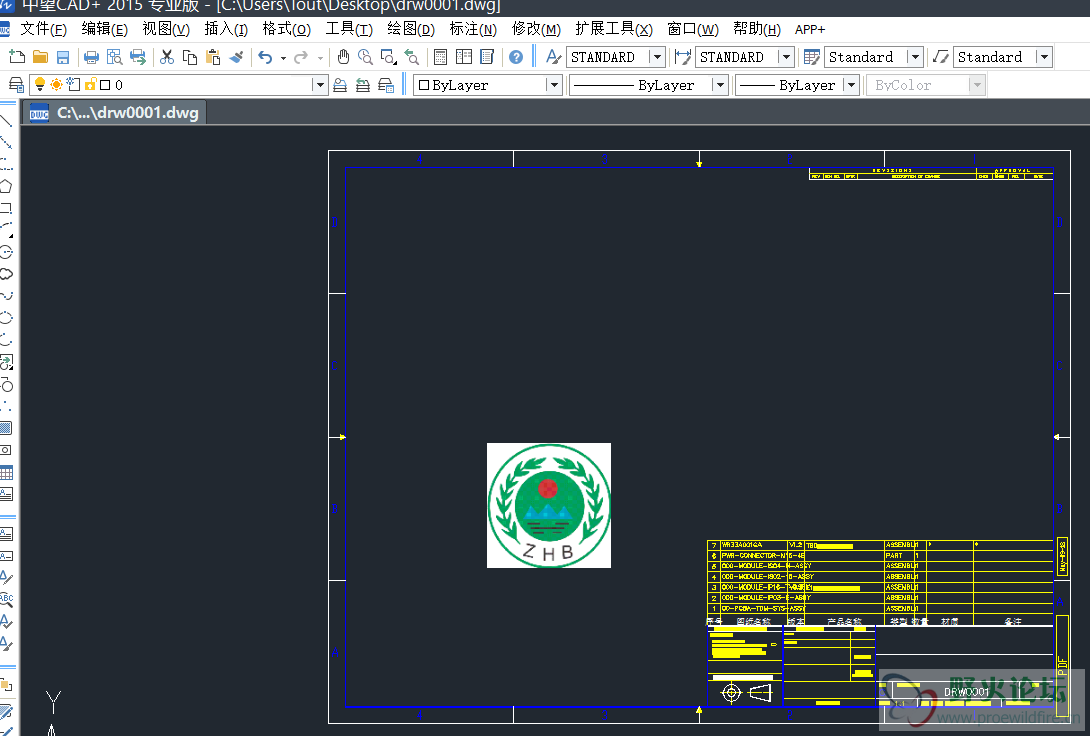Image resolution: width=1090 pixels, height=736 pixels.
Task: Click the Print icon
Action: point(91,57)
